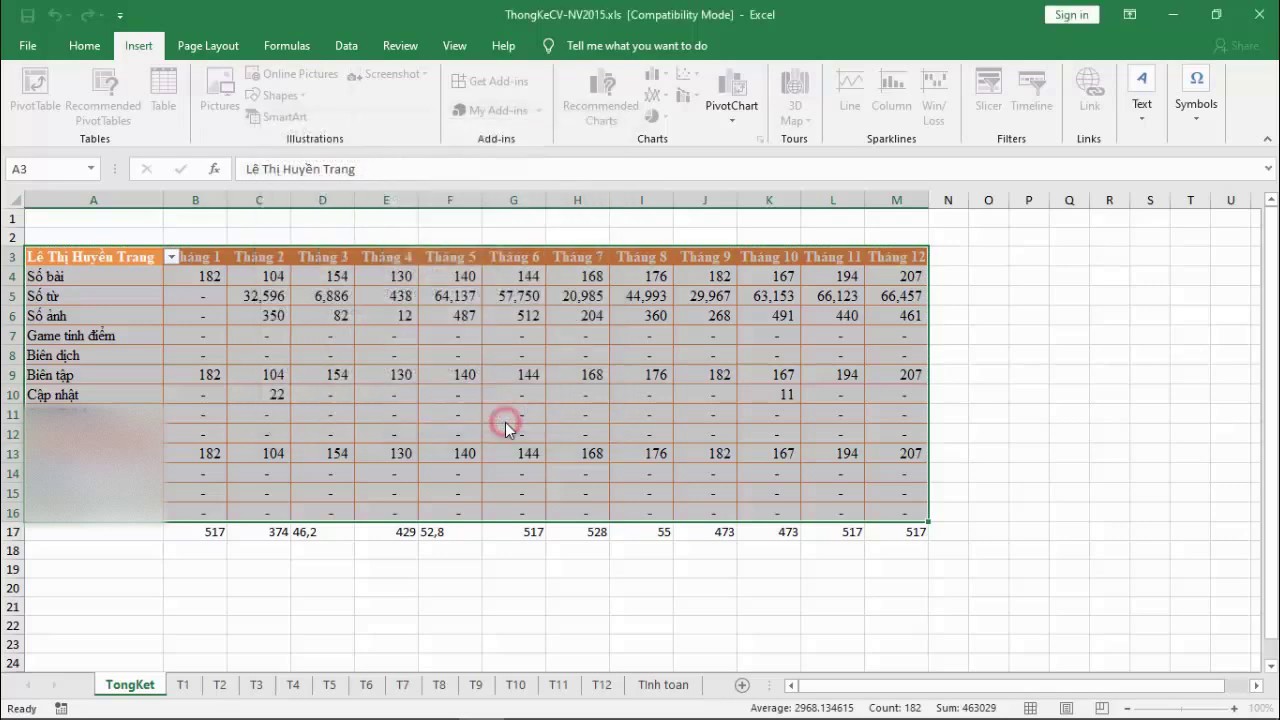Switch to the Page Layout tab
The width and height of the screenshot is (1280, 720).
click(208, 46)
